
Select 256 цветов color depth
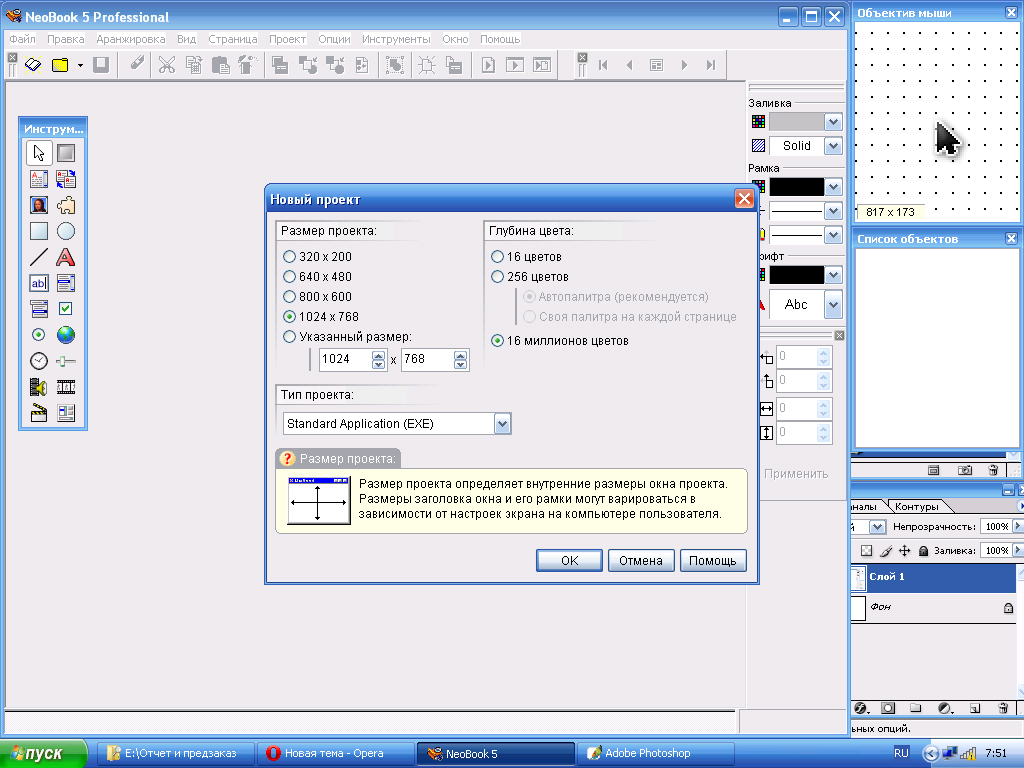click(x=498, y=277)
